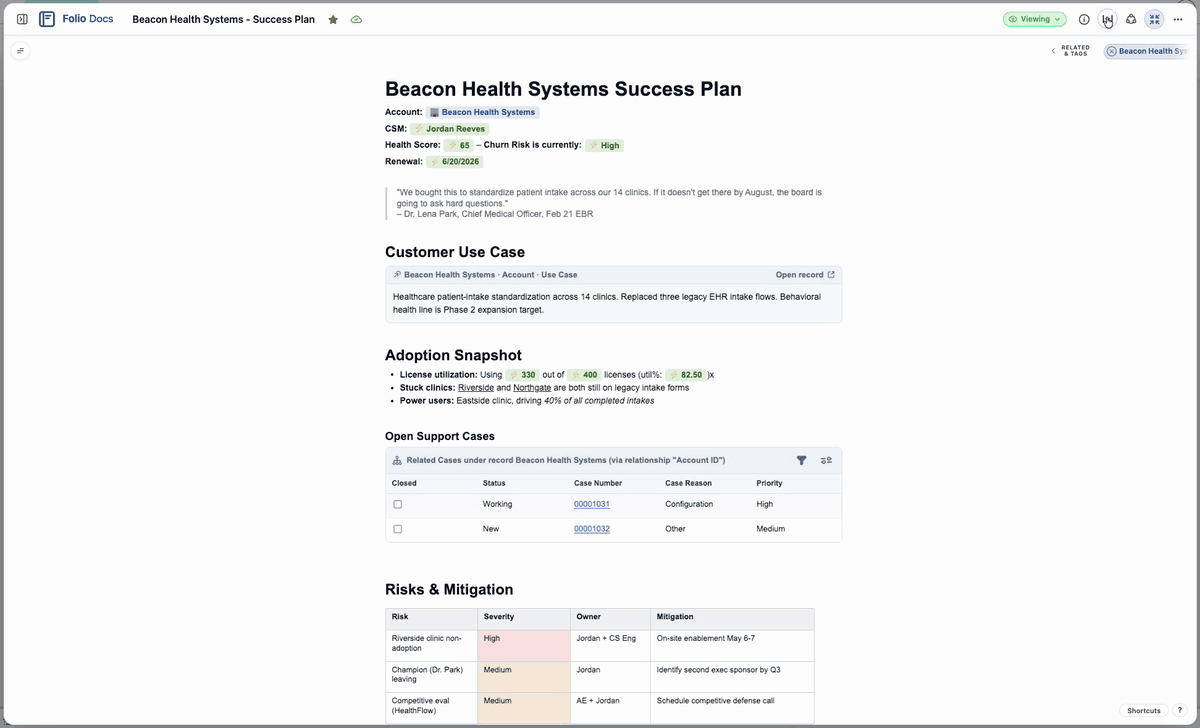
Task: Click the Configuration case reason cell
Action: point(689,505)
